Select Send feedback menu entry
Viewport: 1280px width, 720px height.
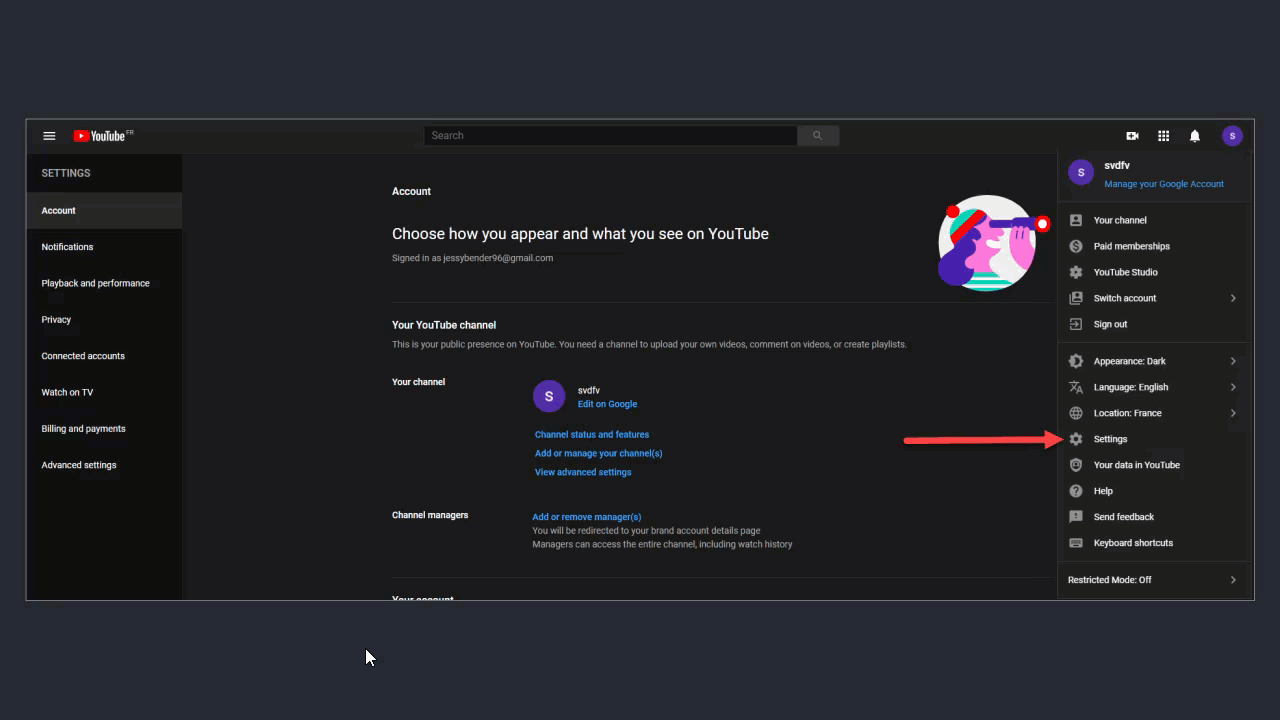(x=1155, y=517)
